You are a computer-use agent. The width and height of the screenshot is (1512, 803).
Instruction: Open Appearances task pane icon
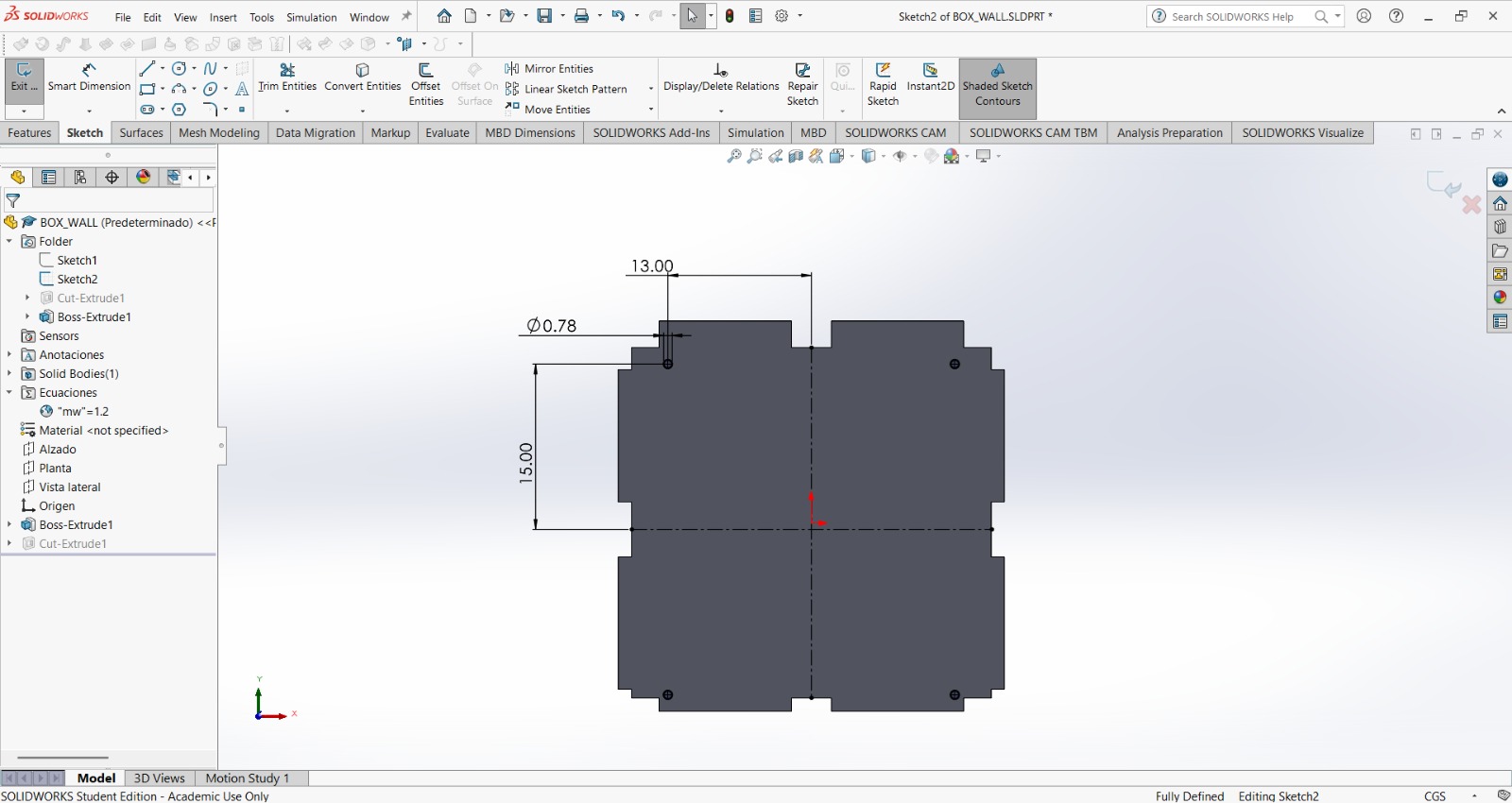tap(1500, 298)
